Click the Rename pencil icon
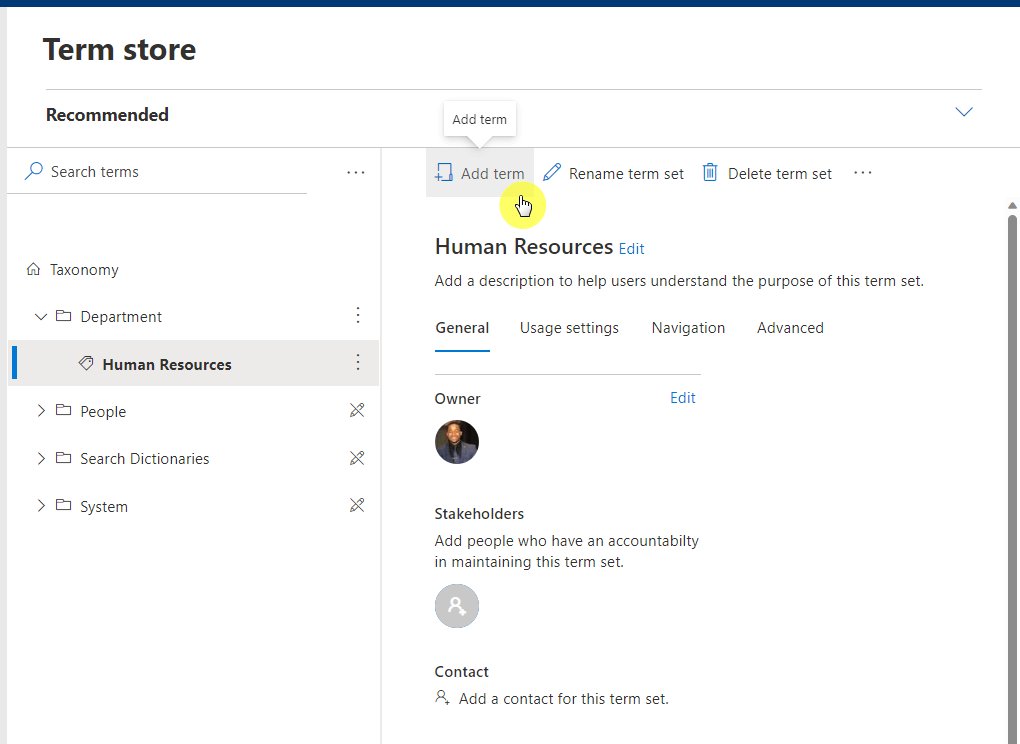 [x=552, y=172]
